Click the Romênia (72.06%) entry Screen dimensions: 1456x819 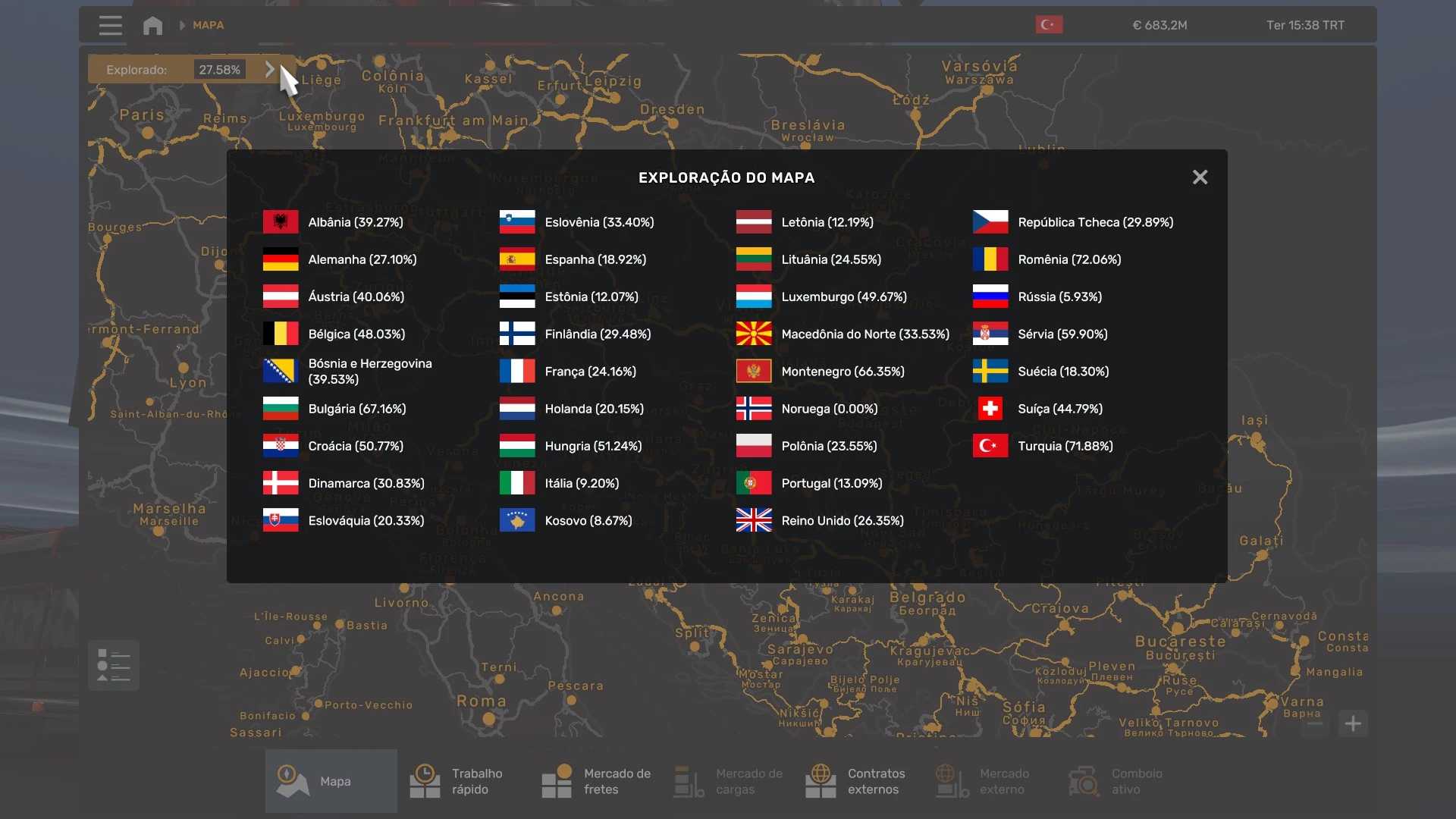pyautogui.click(x=1068, y=259)
